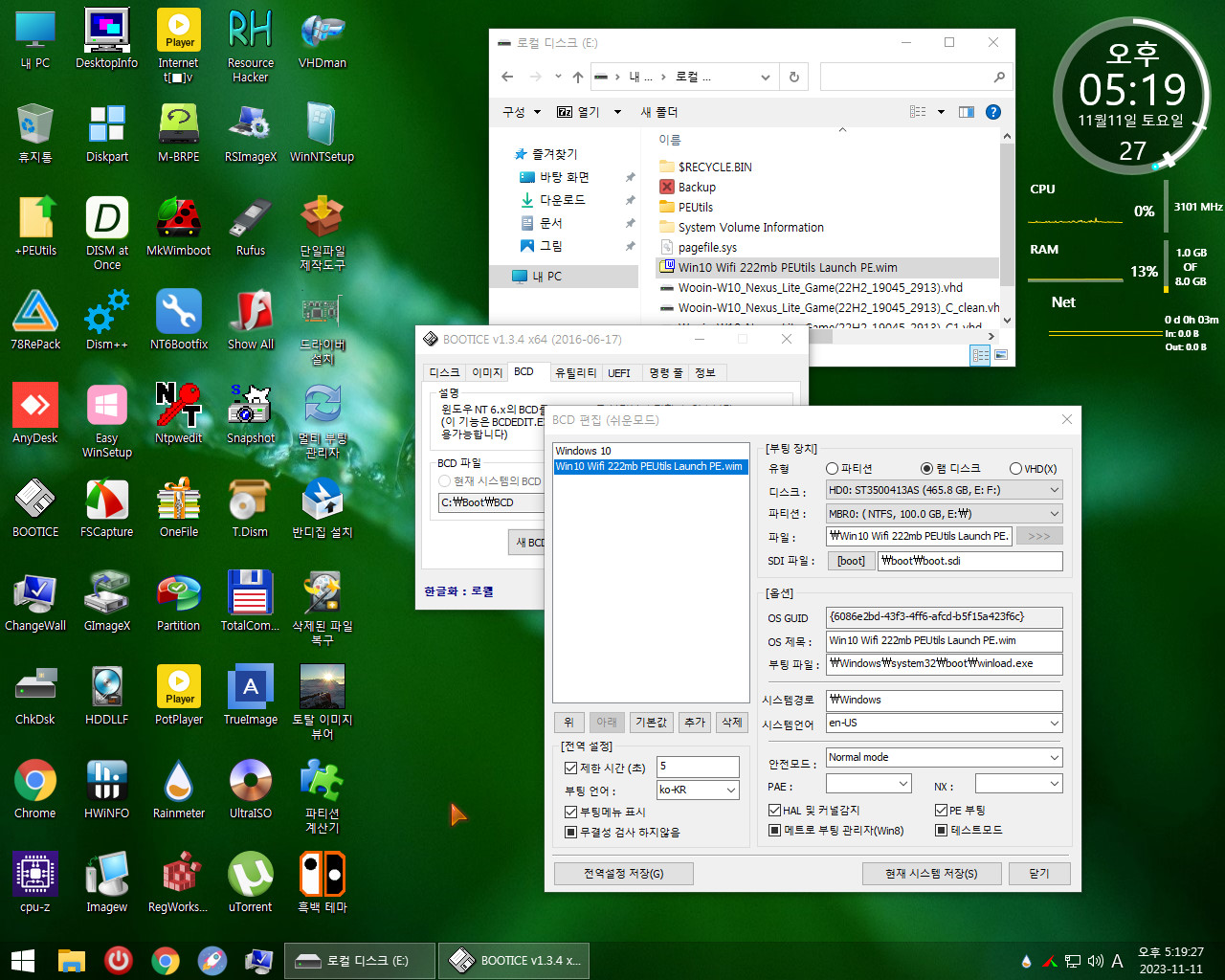Expand Explorer address bar history dropdown
1225x980 pixels.
pyautogui.click(x=765, y=78)
